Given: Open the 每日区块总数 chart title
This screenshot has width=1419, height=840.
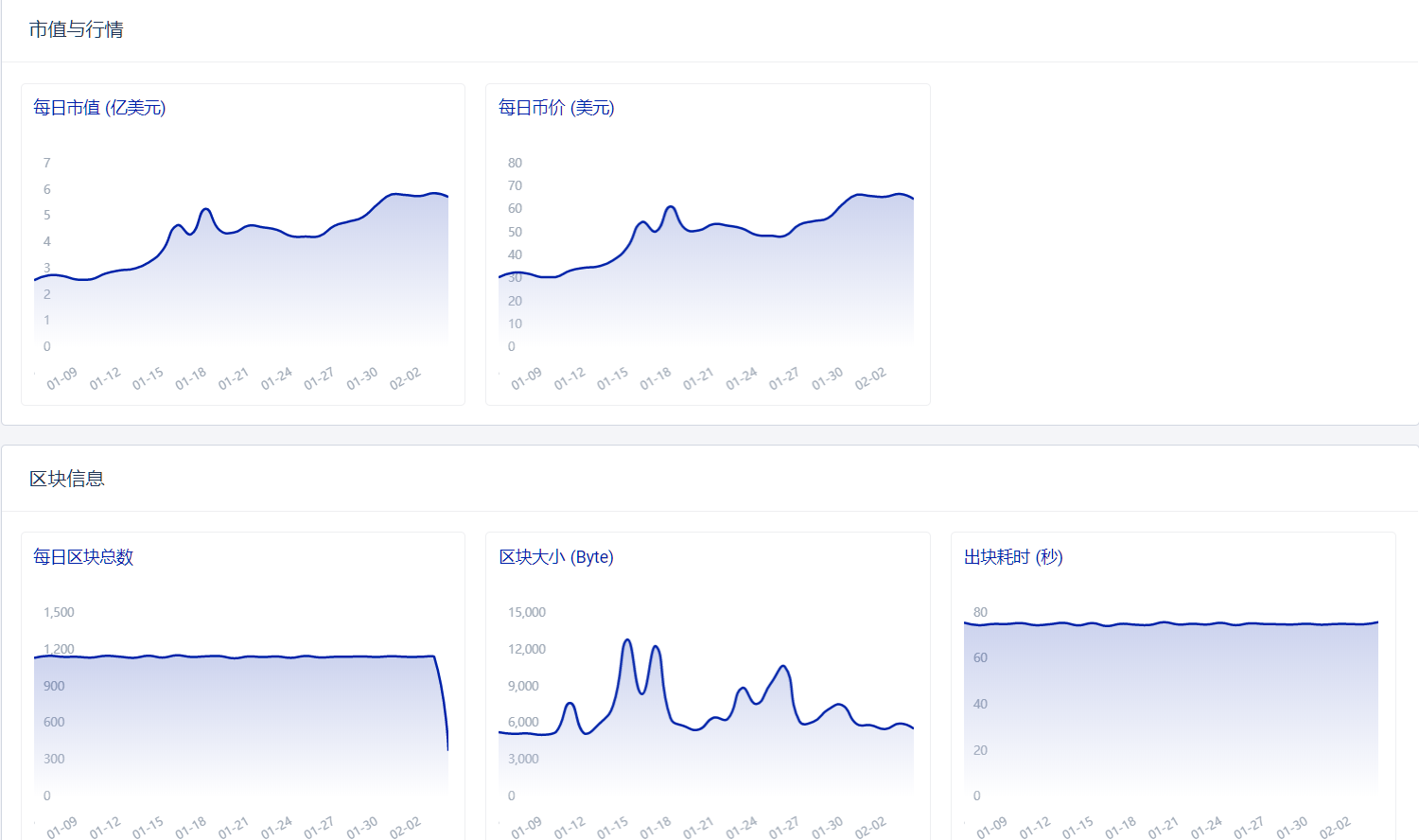Looking at the screenshot, I should (83, 557).
